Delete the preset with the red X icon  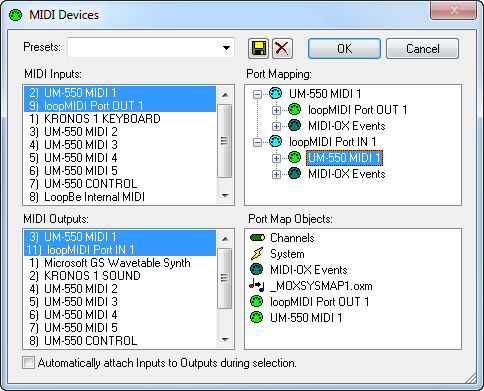click(282, 49)
